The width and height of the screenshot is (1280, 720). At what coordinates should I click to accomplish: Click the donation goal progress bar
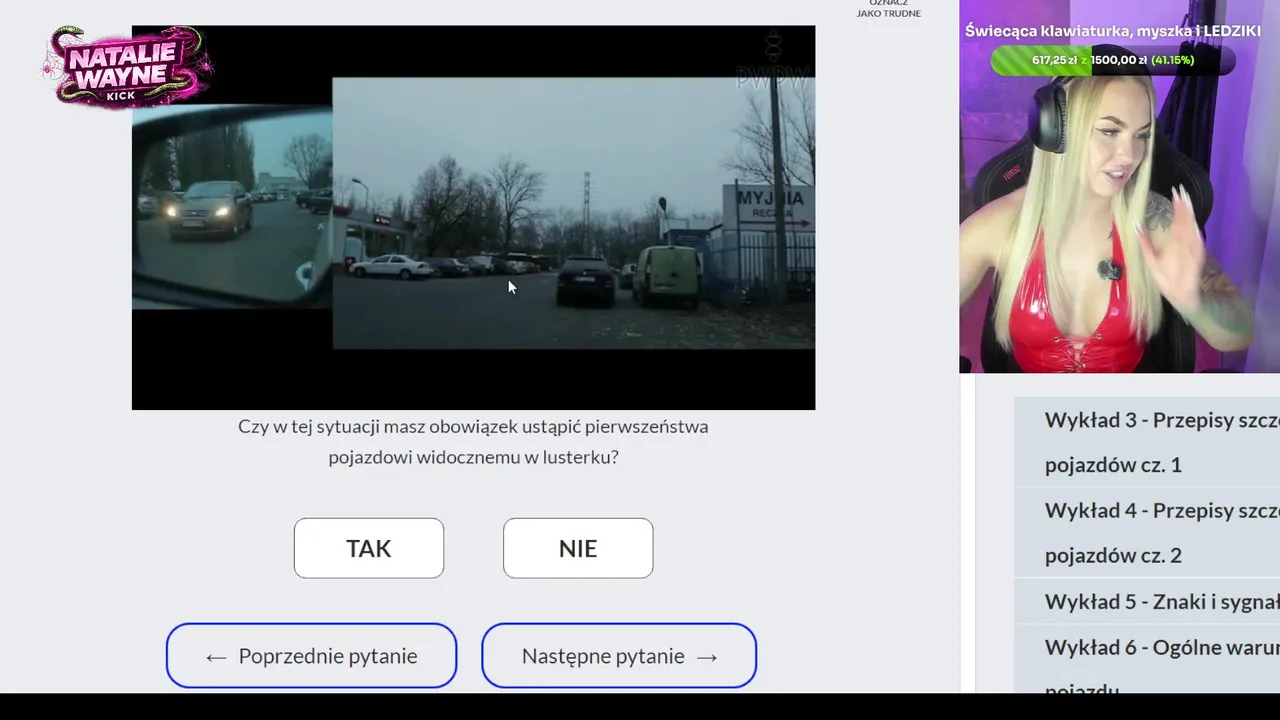tap(1112, 60)
